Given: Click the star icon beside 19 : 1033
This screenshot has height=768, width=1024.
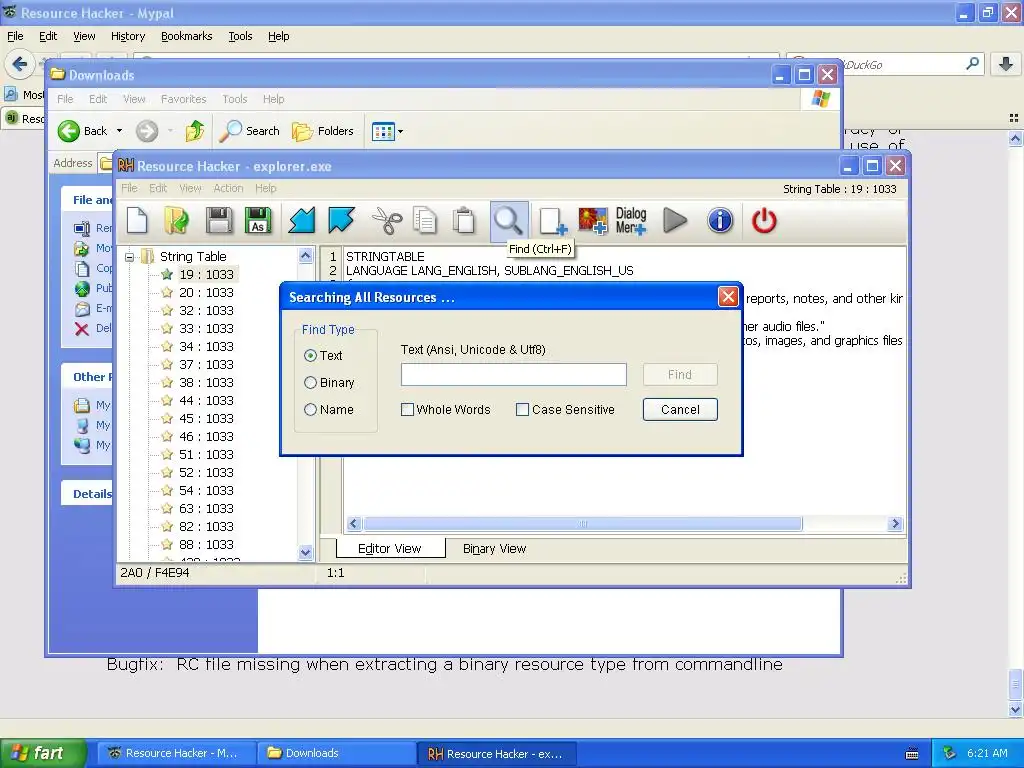Looking at the screenshot, I should [167, 274].
